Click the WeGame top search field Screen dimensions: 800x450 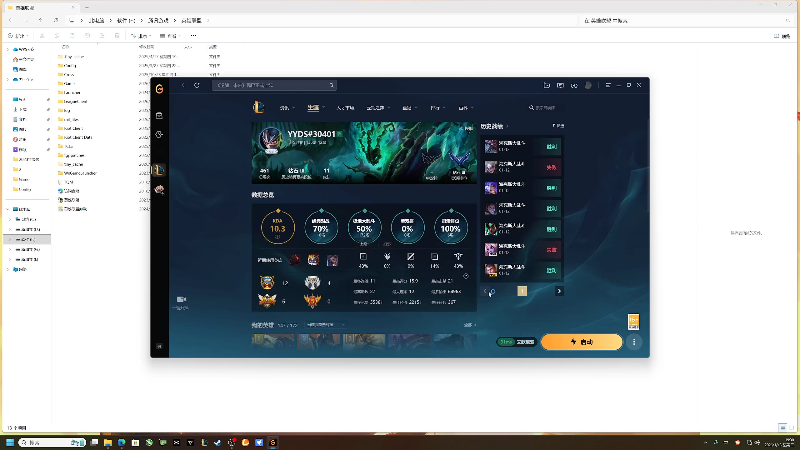pos(274,85)
